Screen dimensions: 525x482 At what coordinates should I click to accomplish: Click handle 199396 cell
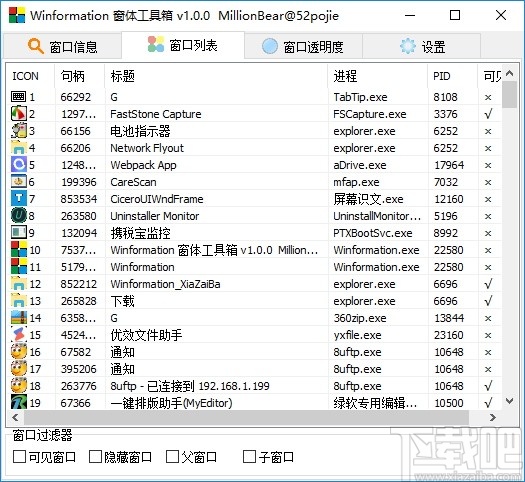pyautogui.click(x=79, y=182)
